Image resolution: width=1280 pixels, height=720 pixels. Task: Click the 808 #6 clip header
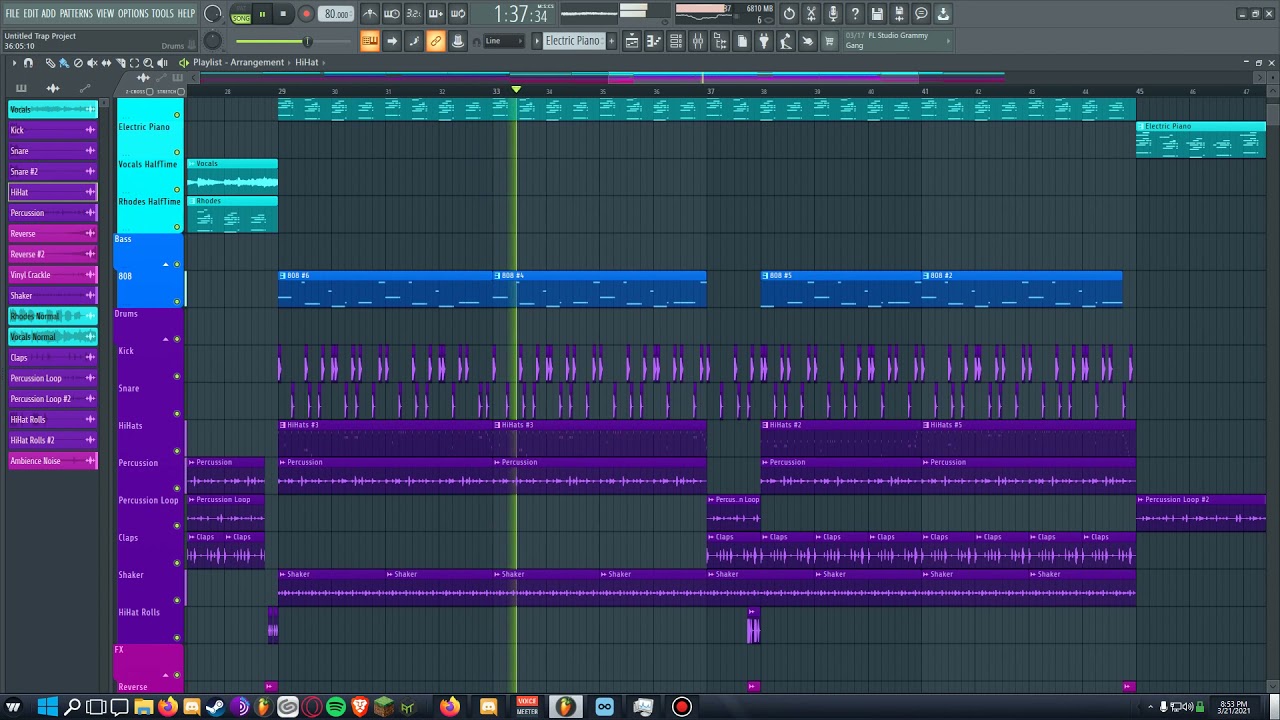[x=385, y=275]
